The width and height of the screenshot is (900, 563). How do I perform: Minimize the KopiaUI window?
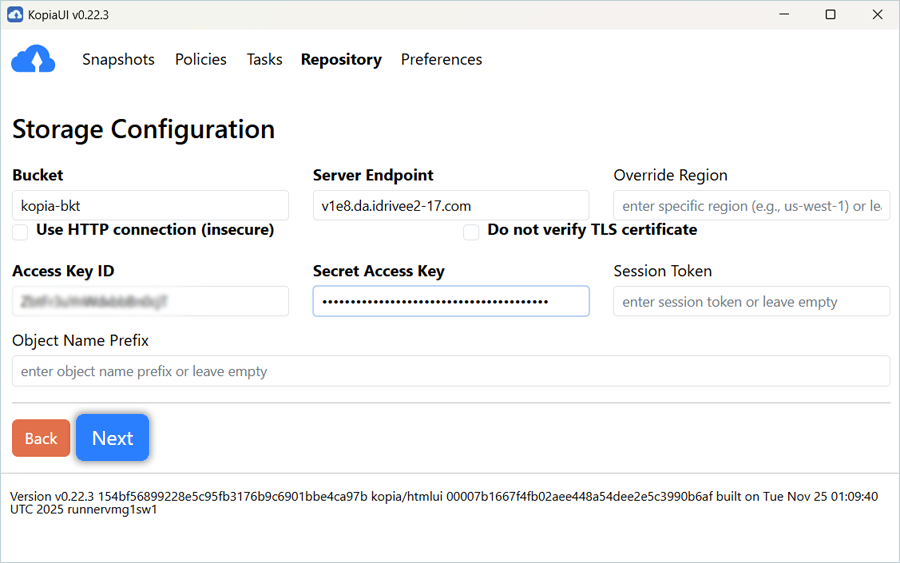(785, 14)
